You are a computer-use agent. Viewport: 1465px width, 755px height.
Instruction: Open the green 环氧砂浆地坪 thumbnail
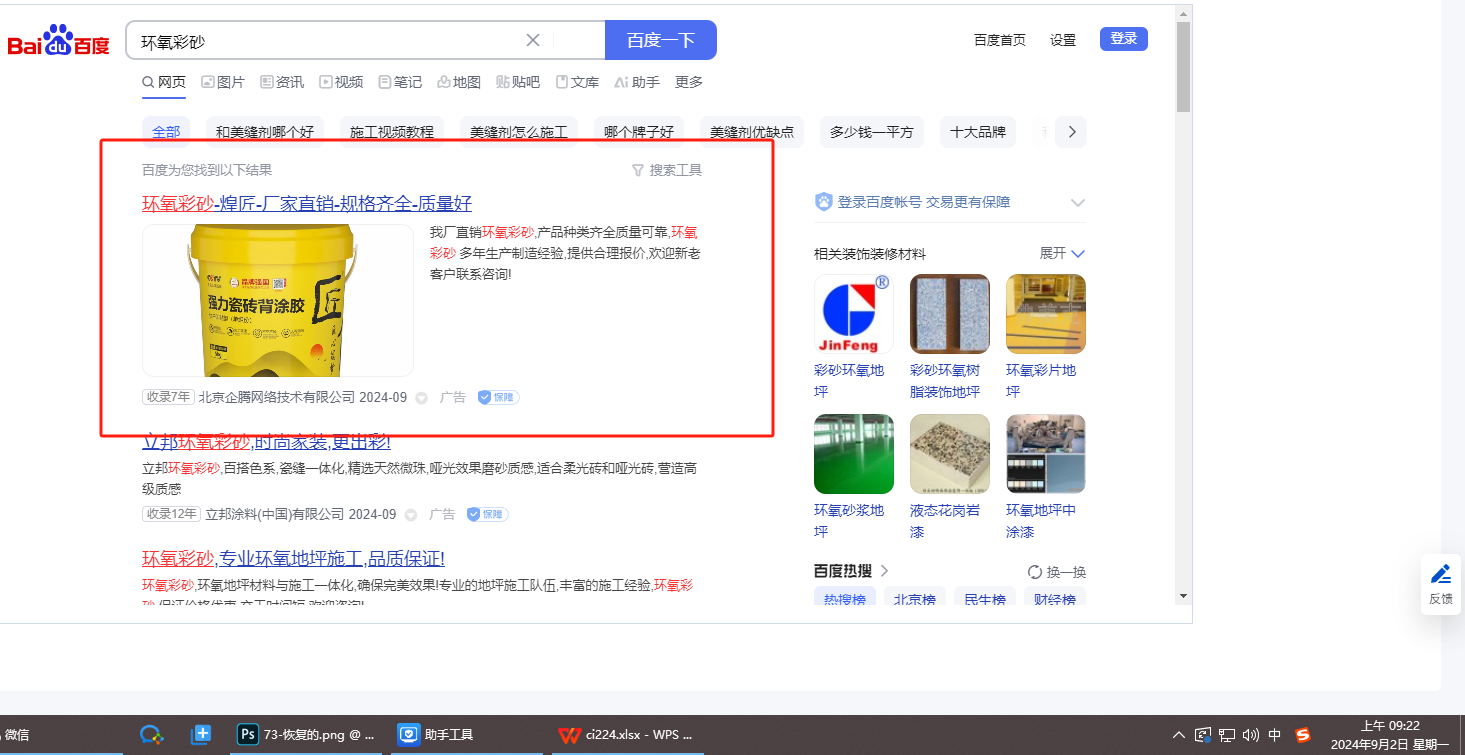(x=854, y=454)
